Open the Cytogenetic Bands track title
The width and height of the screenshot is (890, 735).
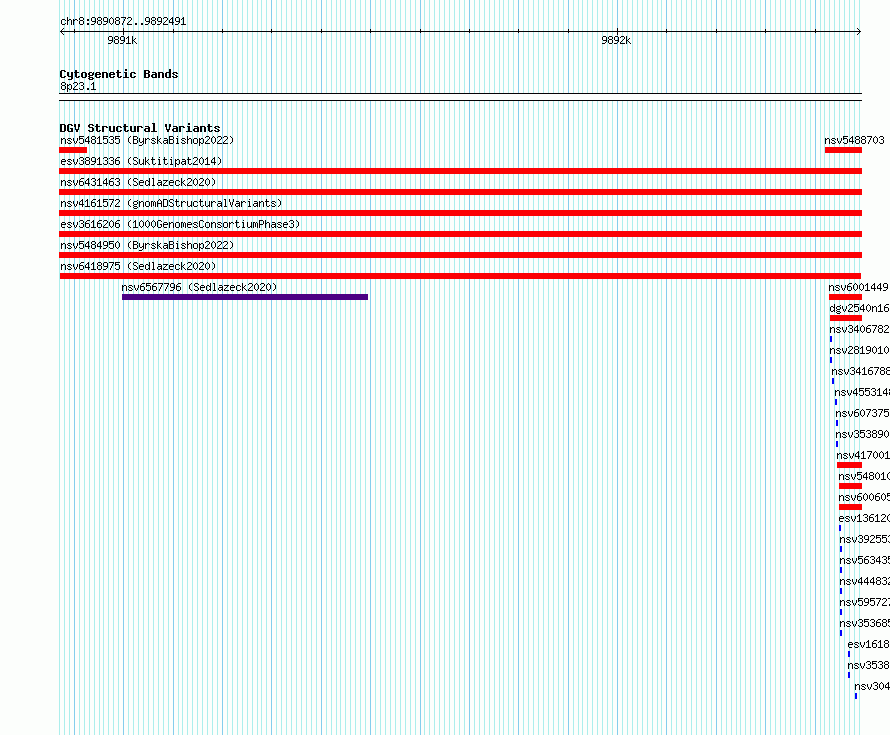pyautogui.click(x=119, y=74)
